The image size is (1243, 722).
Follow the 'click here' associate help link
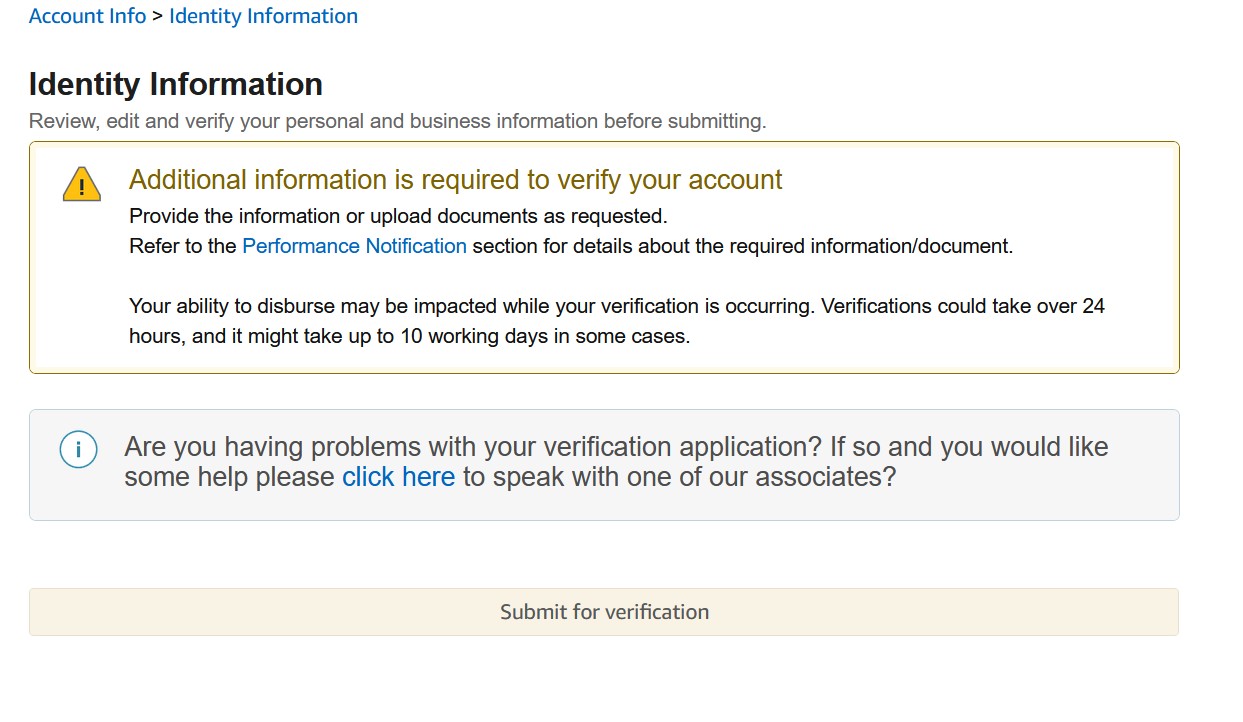point(398,477)
